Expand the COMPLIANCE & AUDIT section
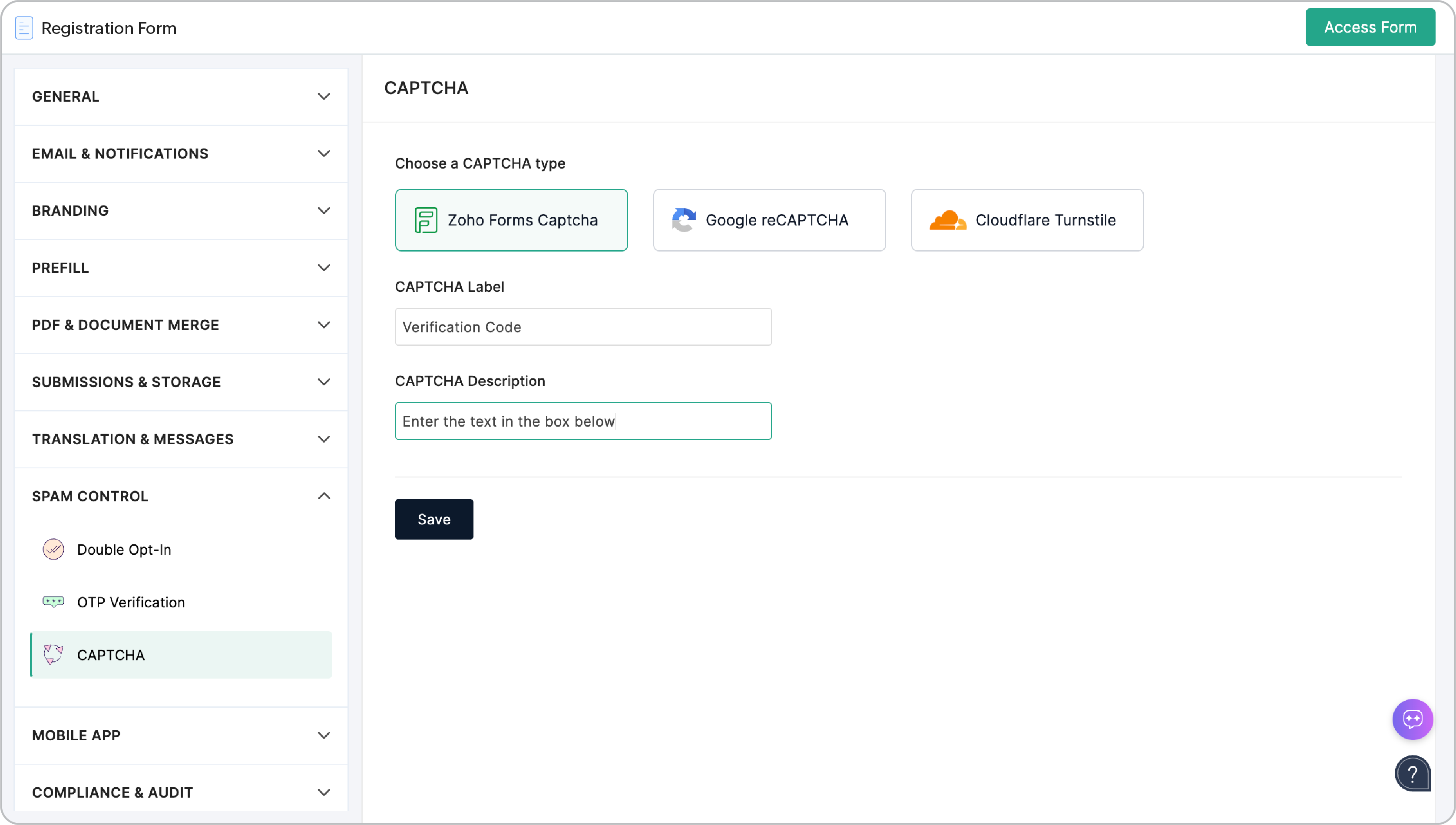Image resolution: width=1456 pixels, height=825 pixels. click(x=180, y=792)
